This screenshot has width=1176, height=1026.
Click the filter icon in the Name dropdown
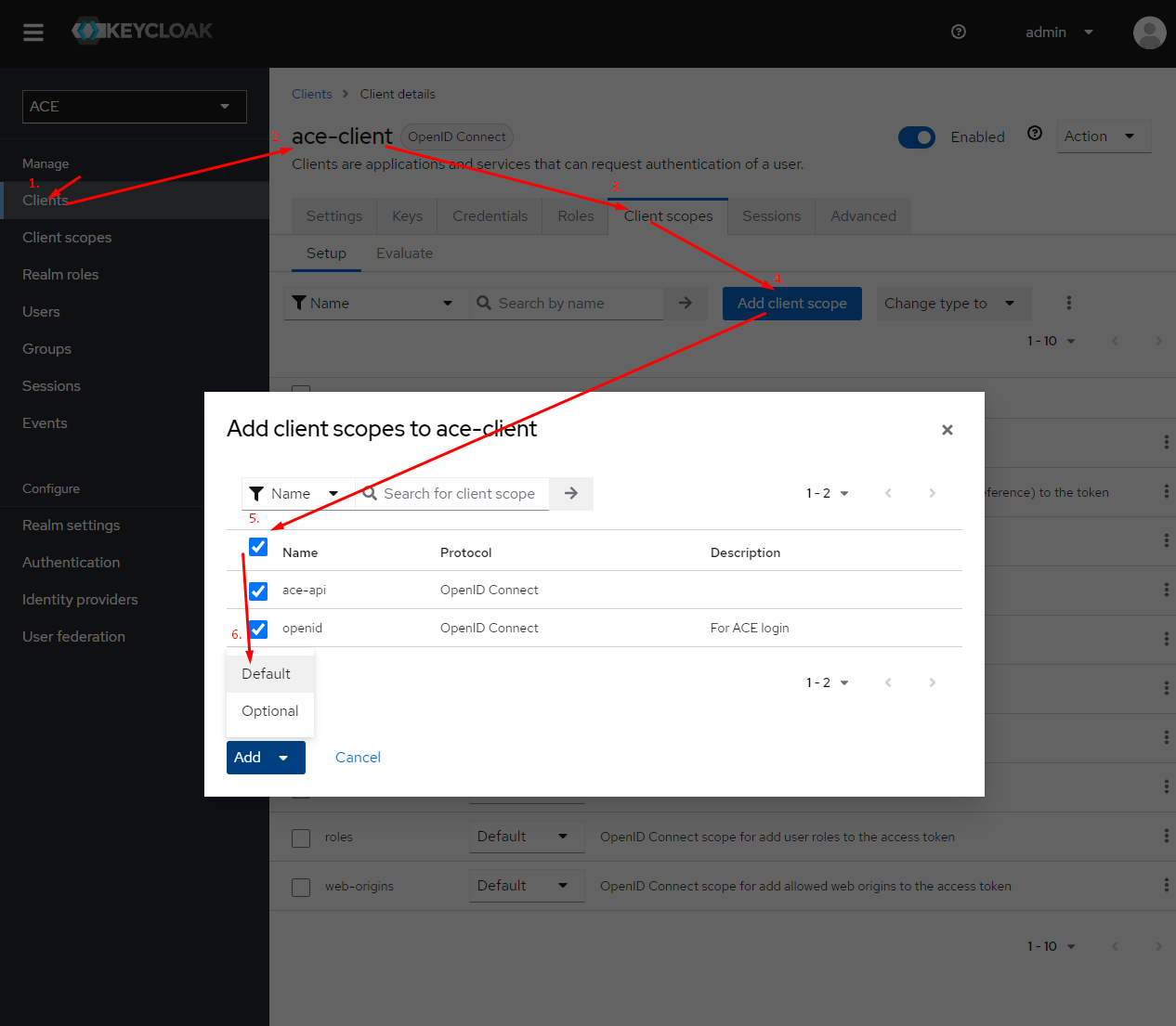[x=255, y=493]
